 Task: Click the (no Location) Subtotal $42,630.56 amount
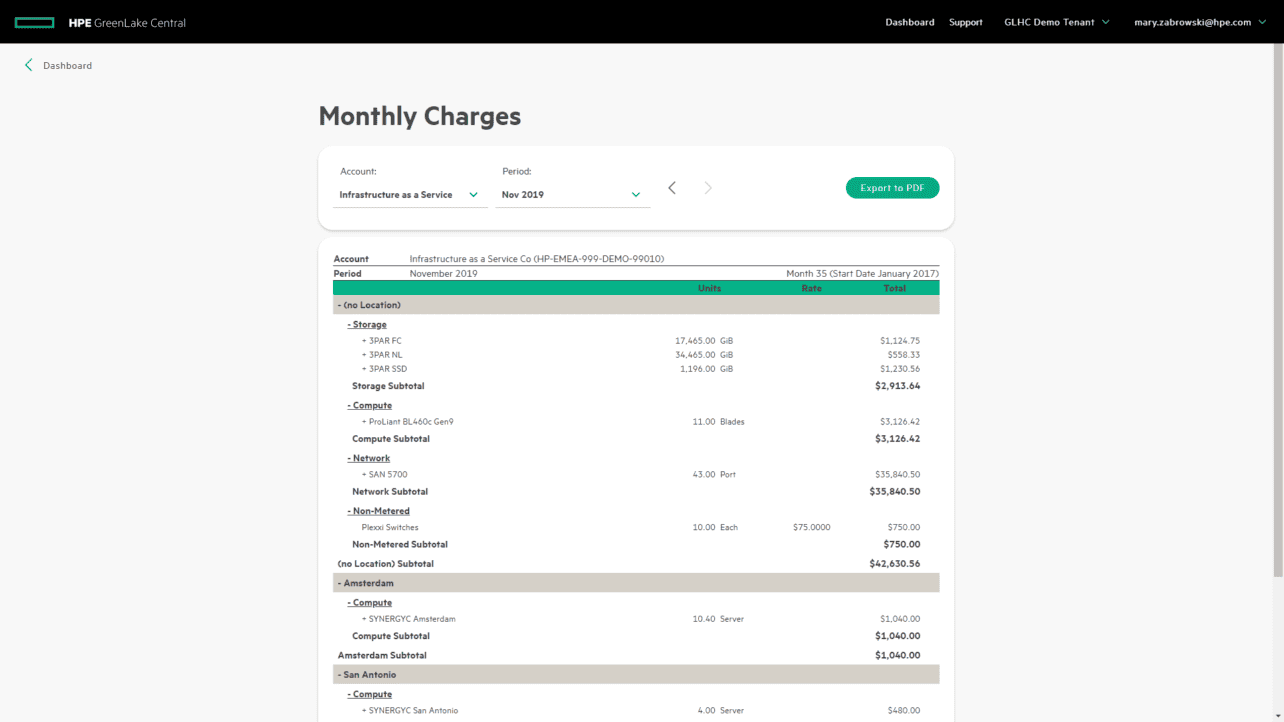[895, 564]
